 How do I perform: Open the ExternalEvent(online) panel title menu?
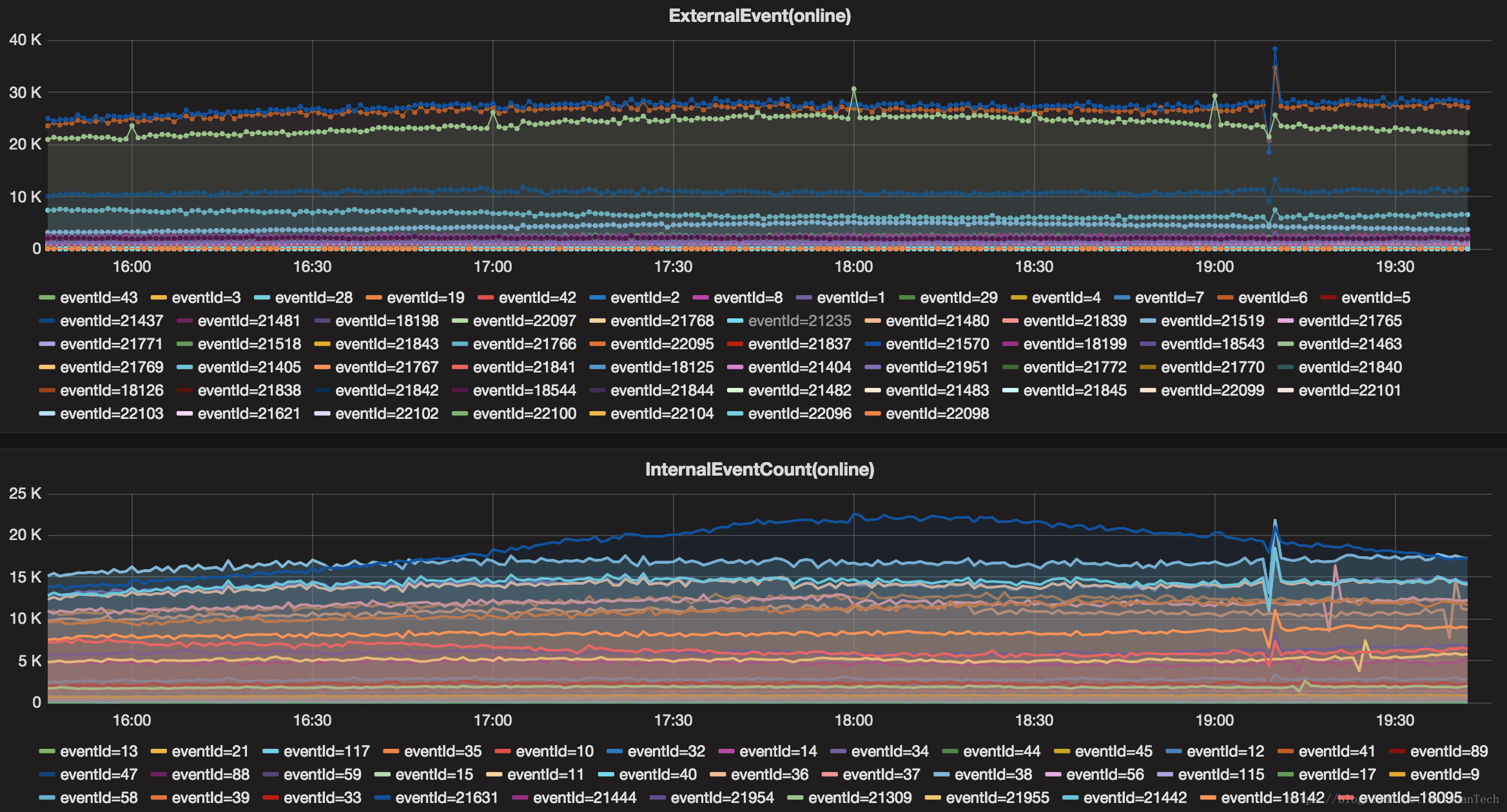tap(759, 15)
